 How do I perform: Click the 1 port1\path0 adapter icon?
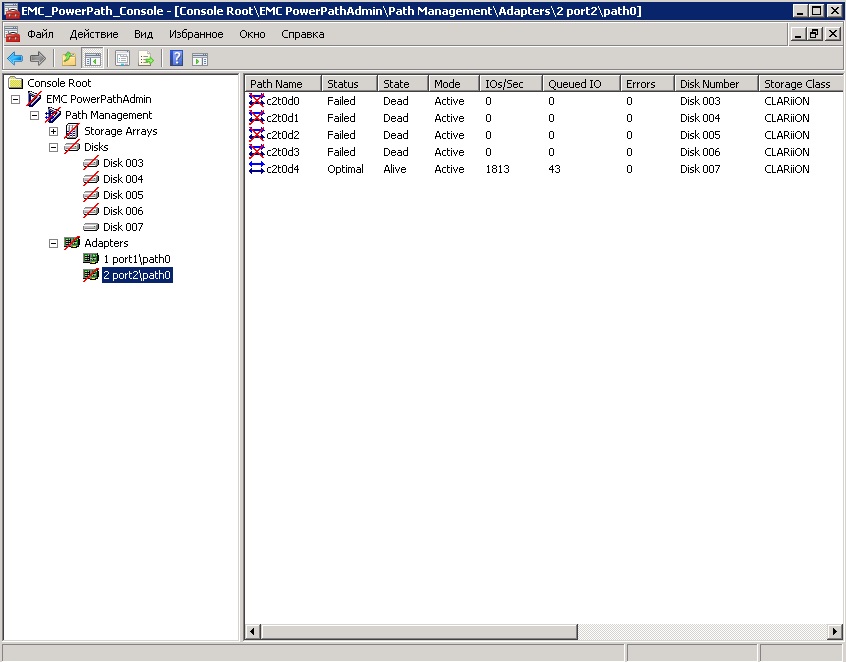91,259
